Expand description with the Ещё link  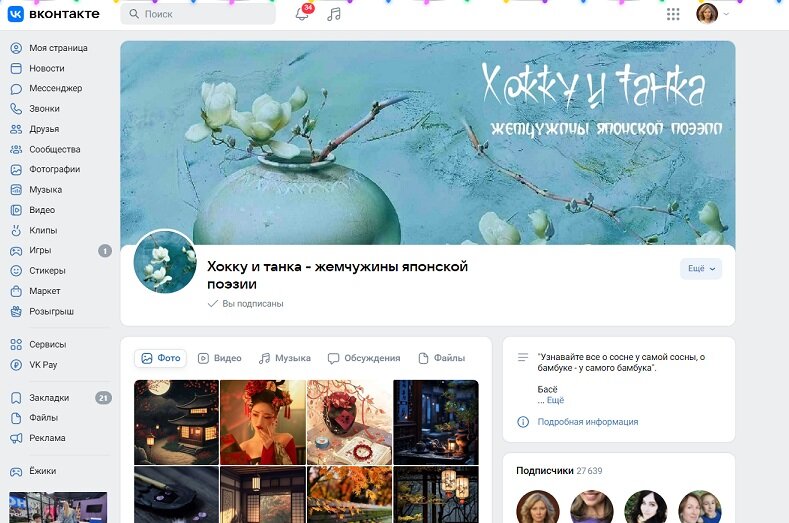(x=555, y=400)
